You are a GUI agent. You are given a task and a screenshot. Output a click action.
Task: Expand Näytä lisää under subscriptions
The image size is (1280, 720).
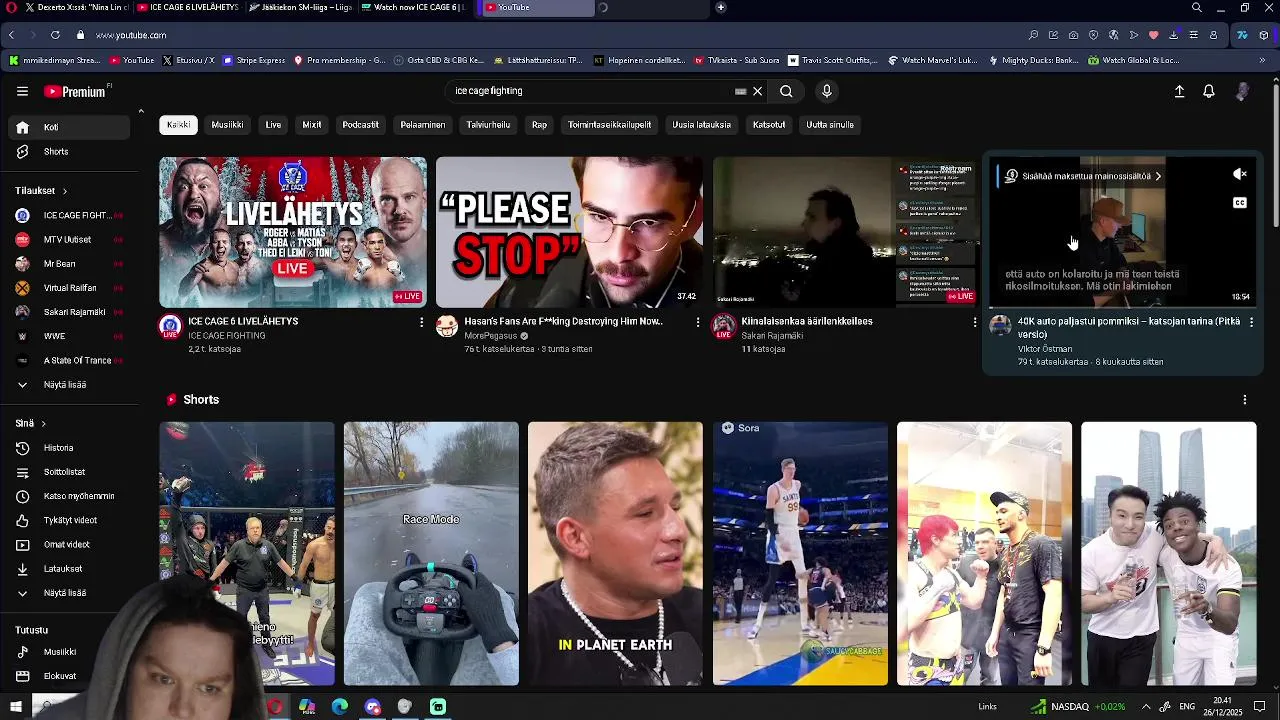(x=69, y=384)
